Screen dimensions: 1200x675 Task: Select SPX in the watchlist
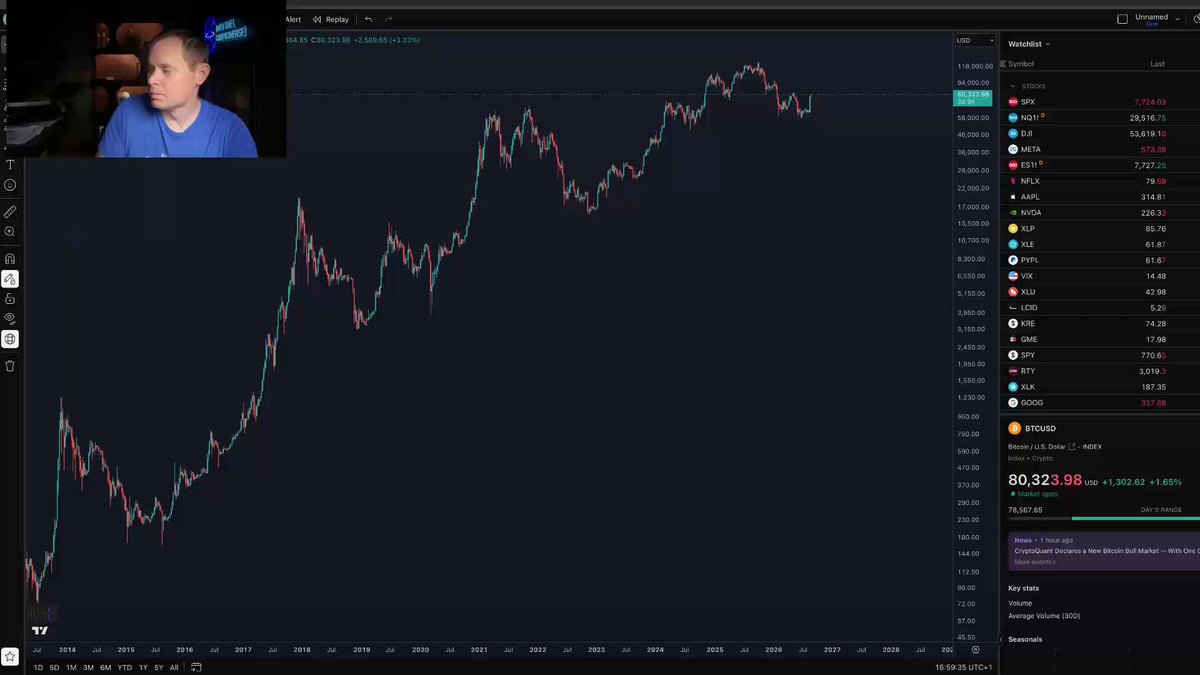[1100, 102]
